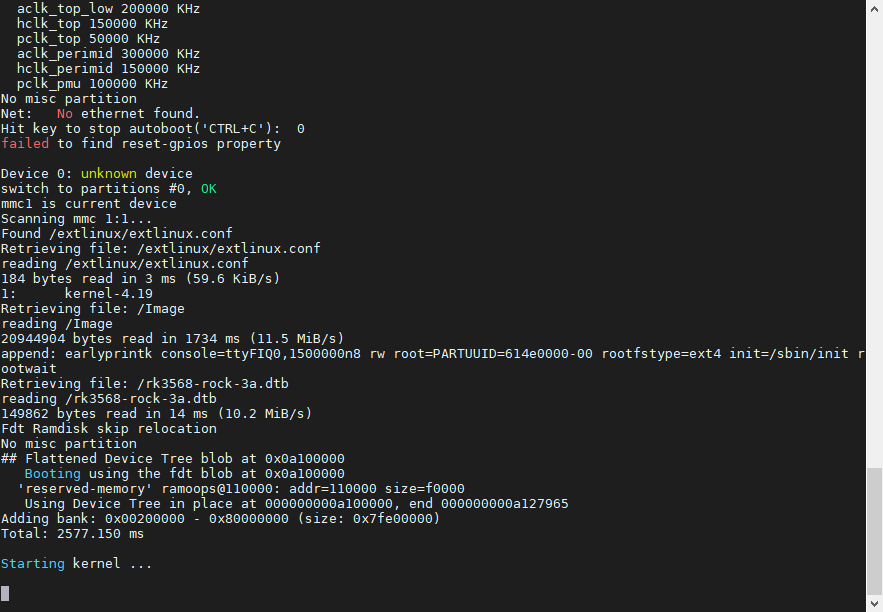The width and height of the screenshot is (883, 612).
Task: Click the blue 'Booting' word
Action: click(52, 474)
